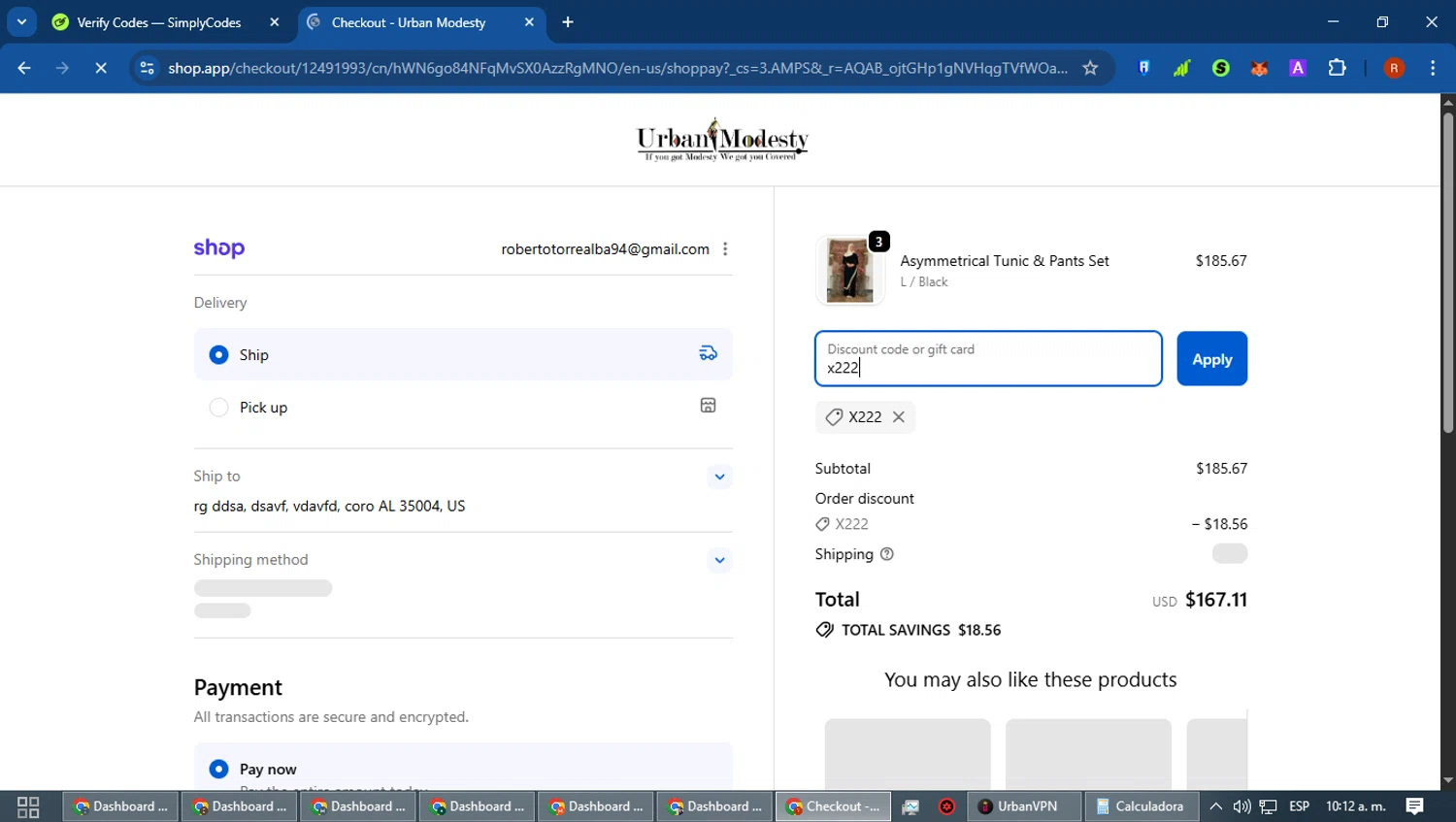Click the shipping help question icon
The height and width of the screenshot is (822, 1456).
886,554
